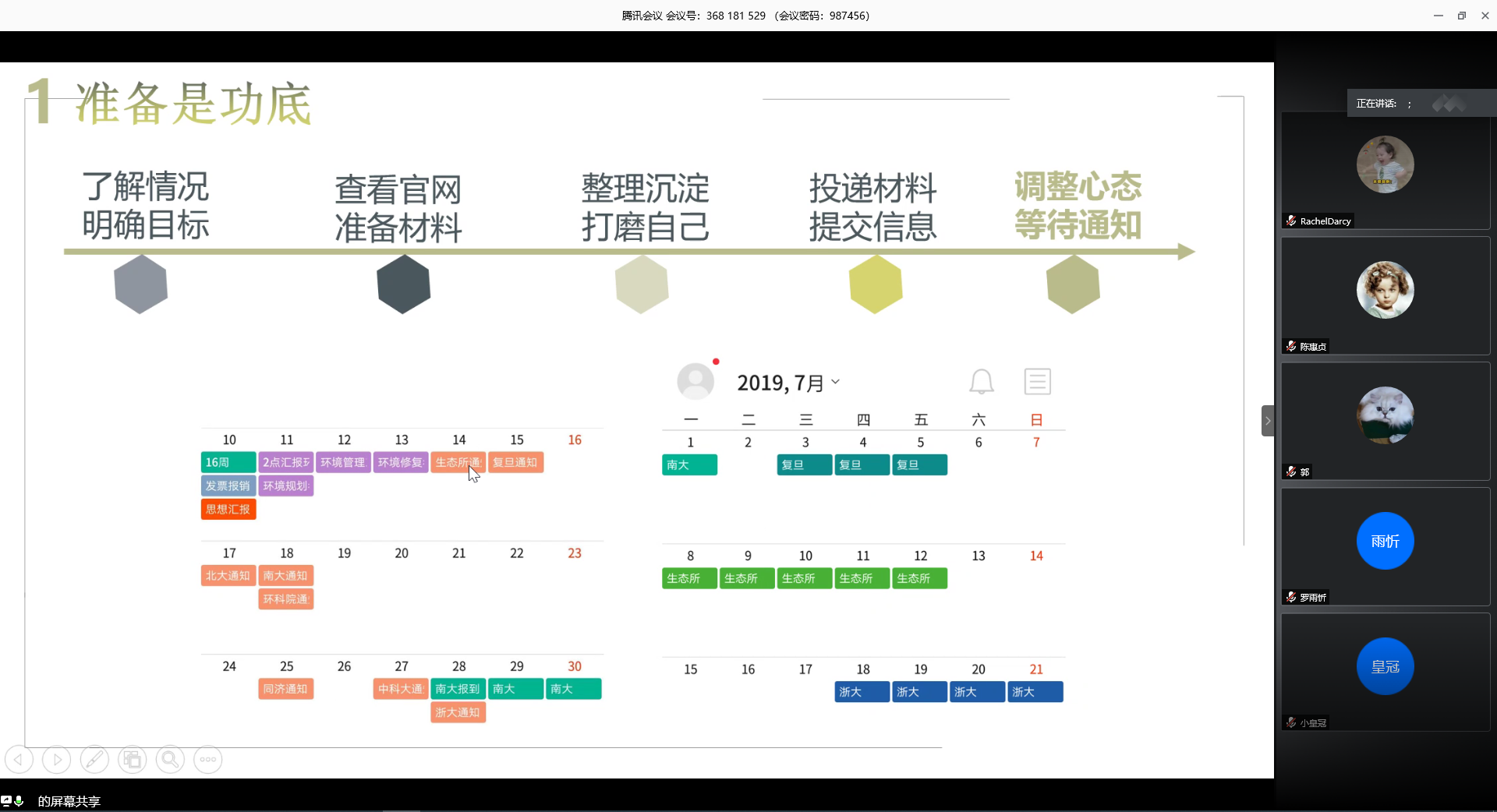Click the red 思想汇报 calendar event

(x=228, y=510)
